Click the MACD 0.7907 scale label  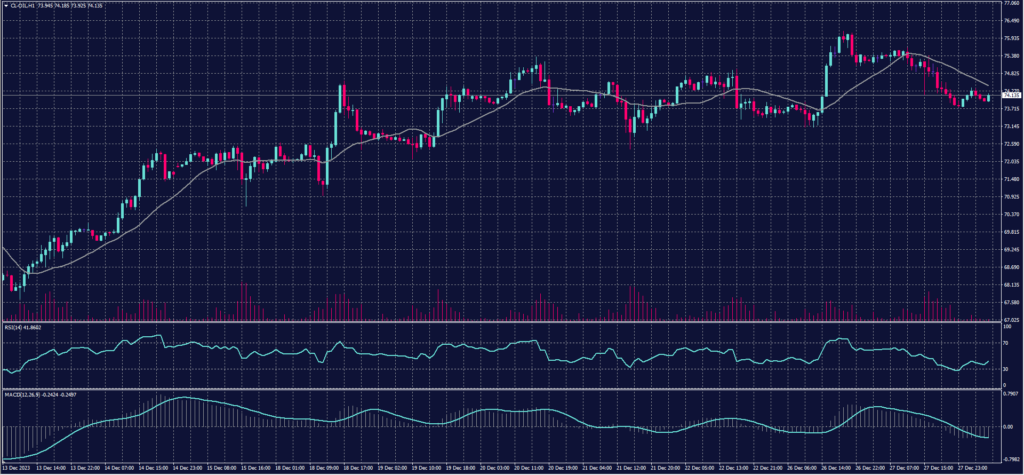click(x=1008, y=393)
